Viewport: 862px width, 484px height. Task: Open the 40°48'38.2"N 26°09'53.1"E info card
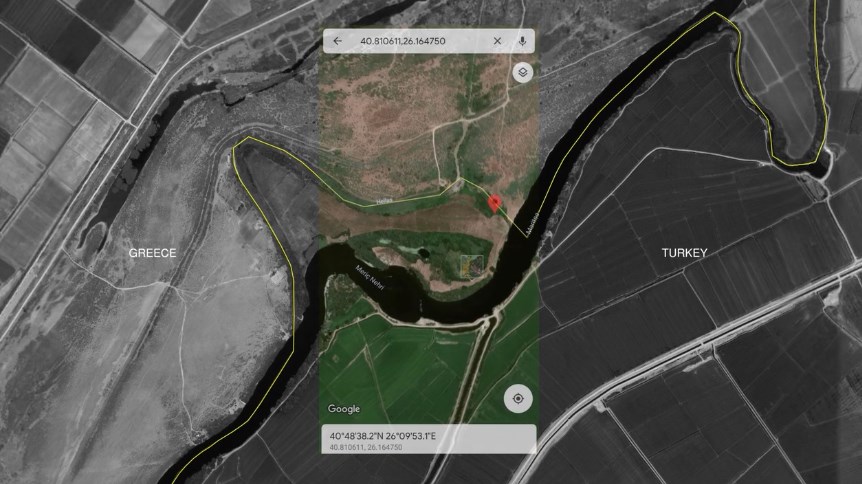click(x=429, y=439)
